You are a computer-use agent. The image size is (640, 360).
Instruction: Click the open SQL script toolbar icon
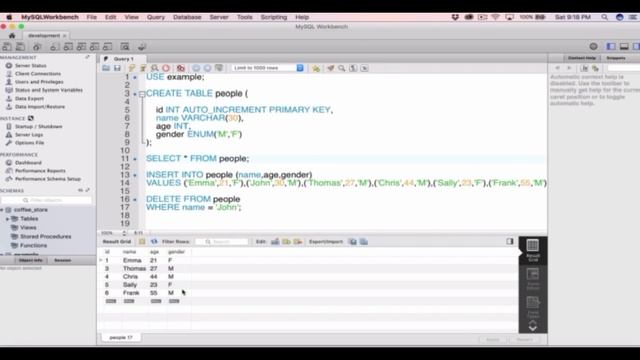(20, 47)
